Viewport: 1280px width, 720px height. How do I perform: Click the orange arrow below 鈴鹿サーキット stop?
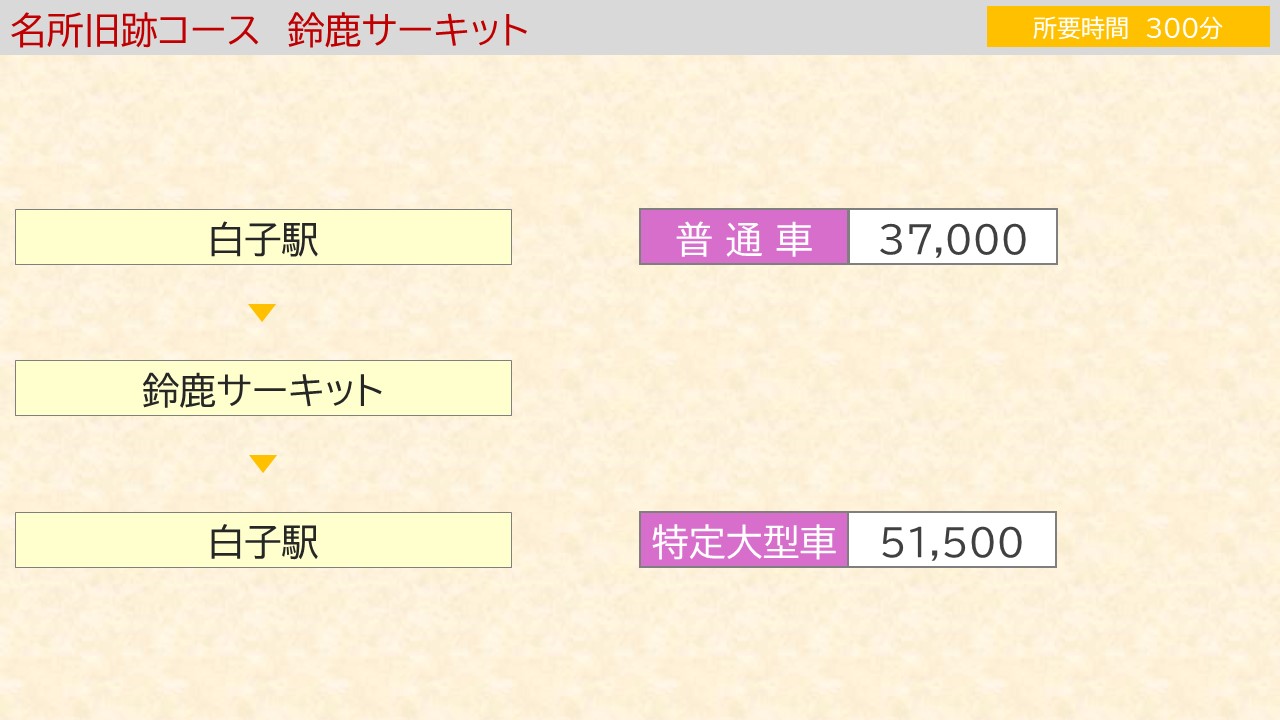[262, 464]
